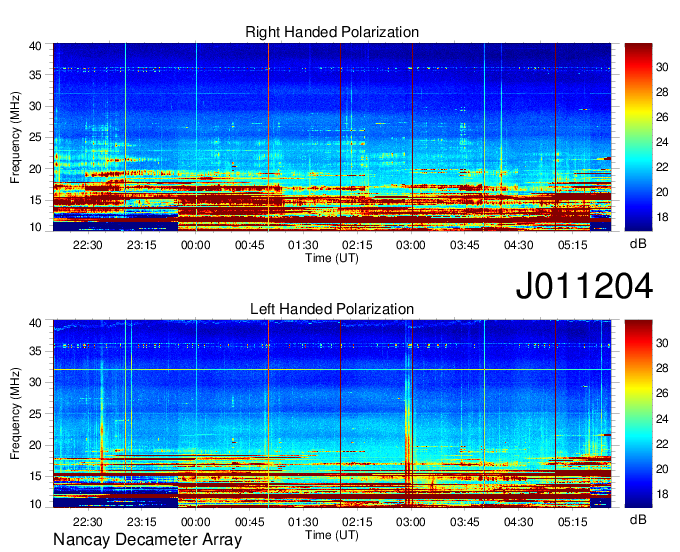Screen dimensions: 680x552
Task: Click the 03:00 time tick on Left Handed plot
Action: coord(411,522)
